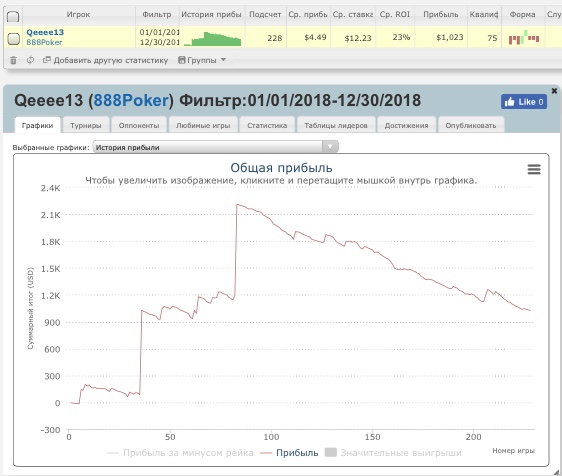Switch to the 'Графики' tab

tap(37, 125)
